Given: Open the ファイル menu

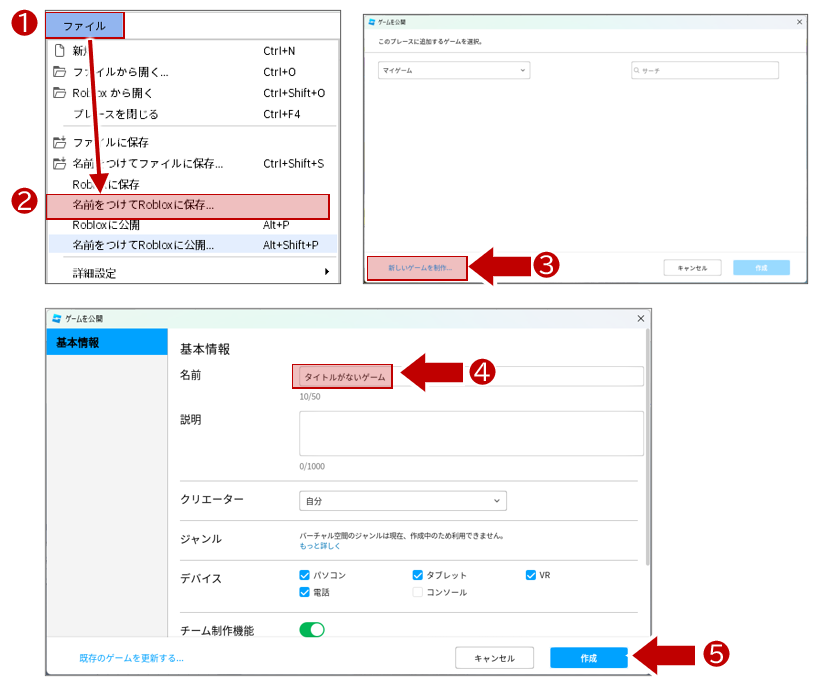Looking at the screenshot, I should (x=85, y=26).
